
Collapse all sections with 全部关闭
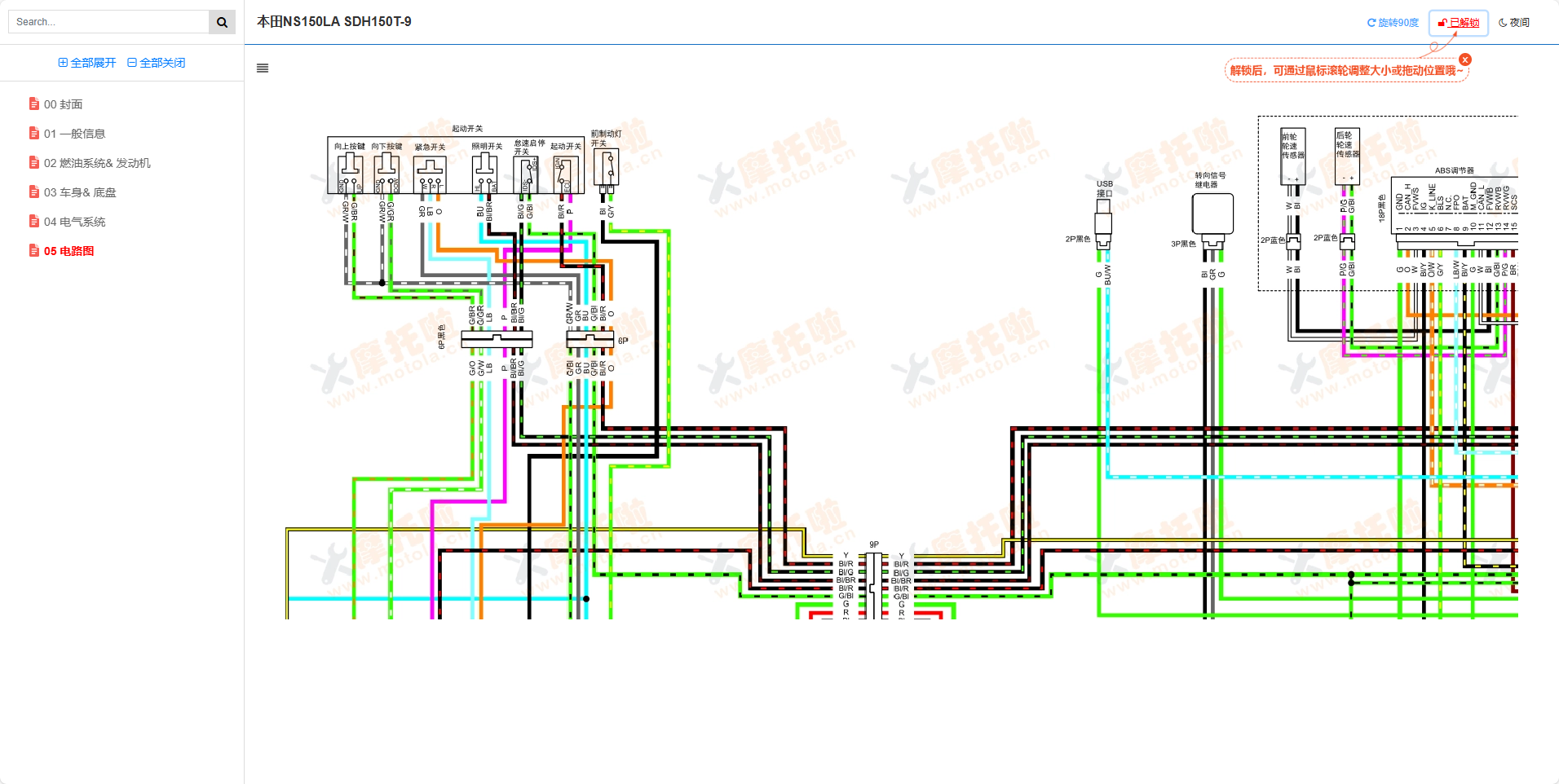pyautogui.click(x=157, y=63)
